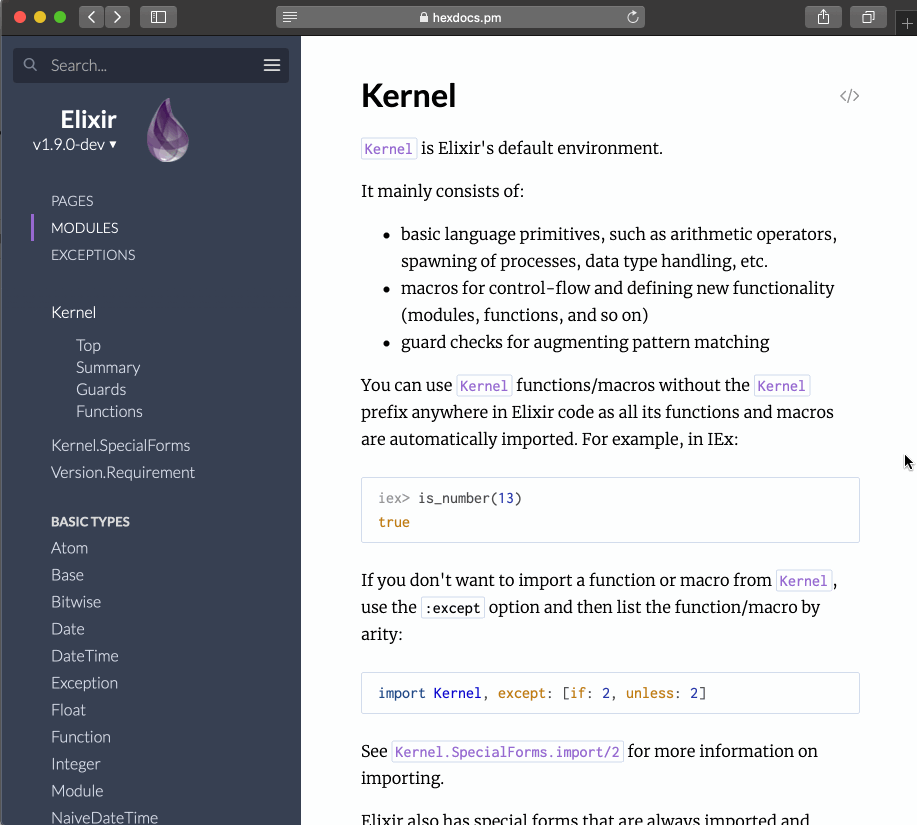Open the Share menu icon

[x=823, y=17]
